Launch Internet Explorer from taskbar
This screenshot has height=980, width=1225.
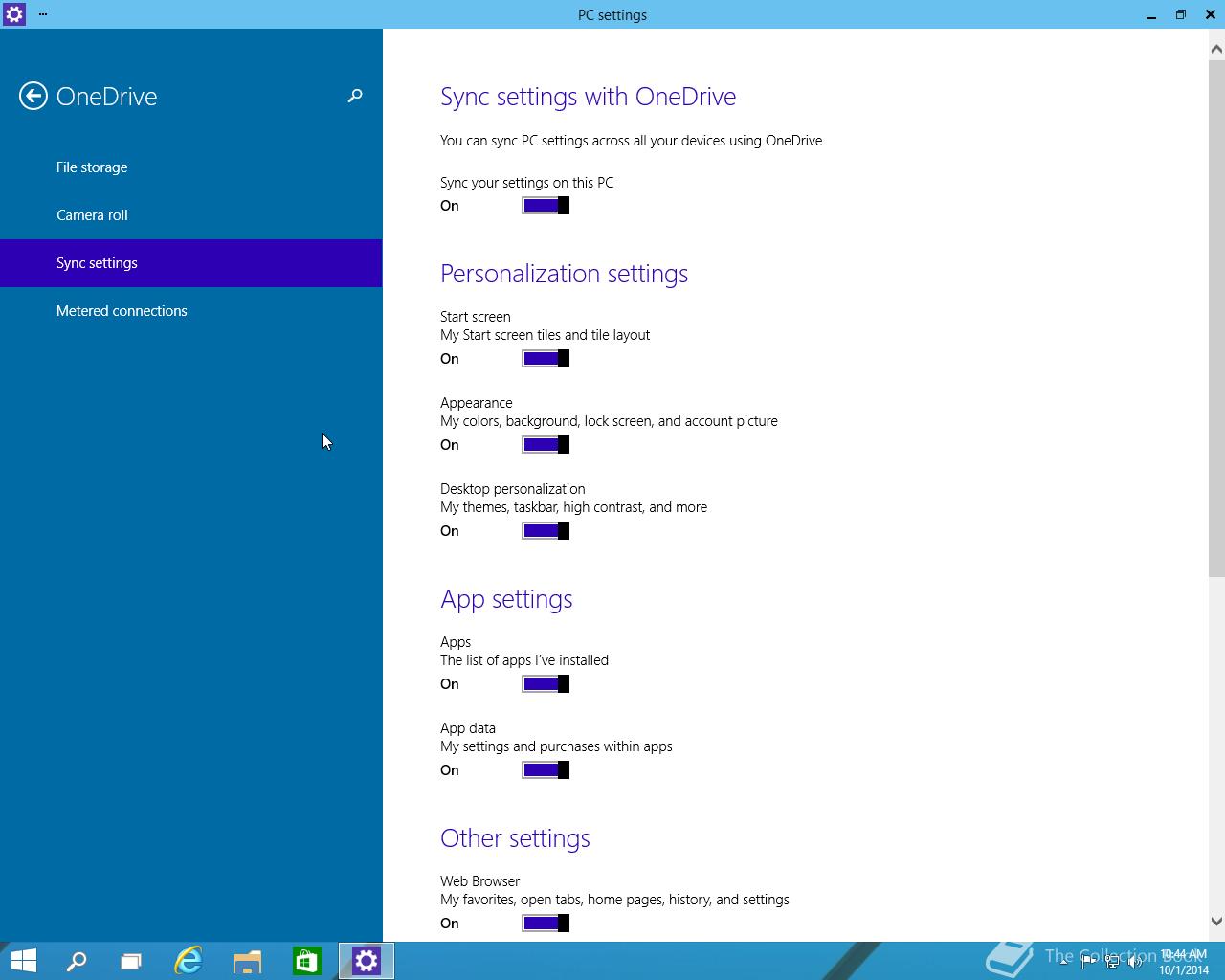click(189, 961)
